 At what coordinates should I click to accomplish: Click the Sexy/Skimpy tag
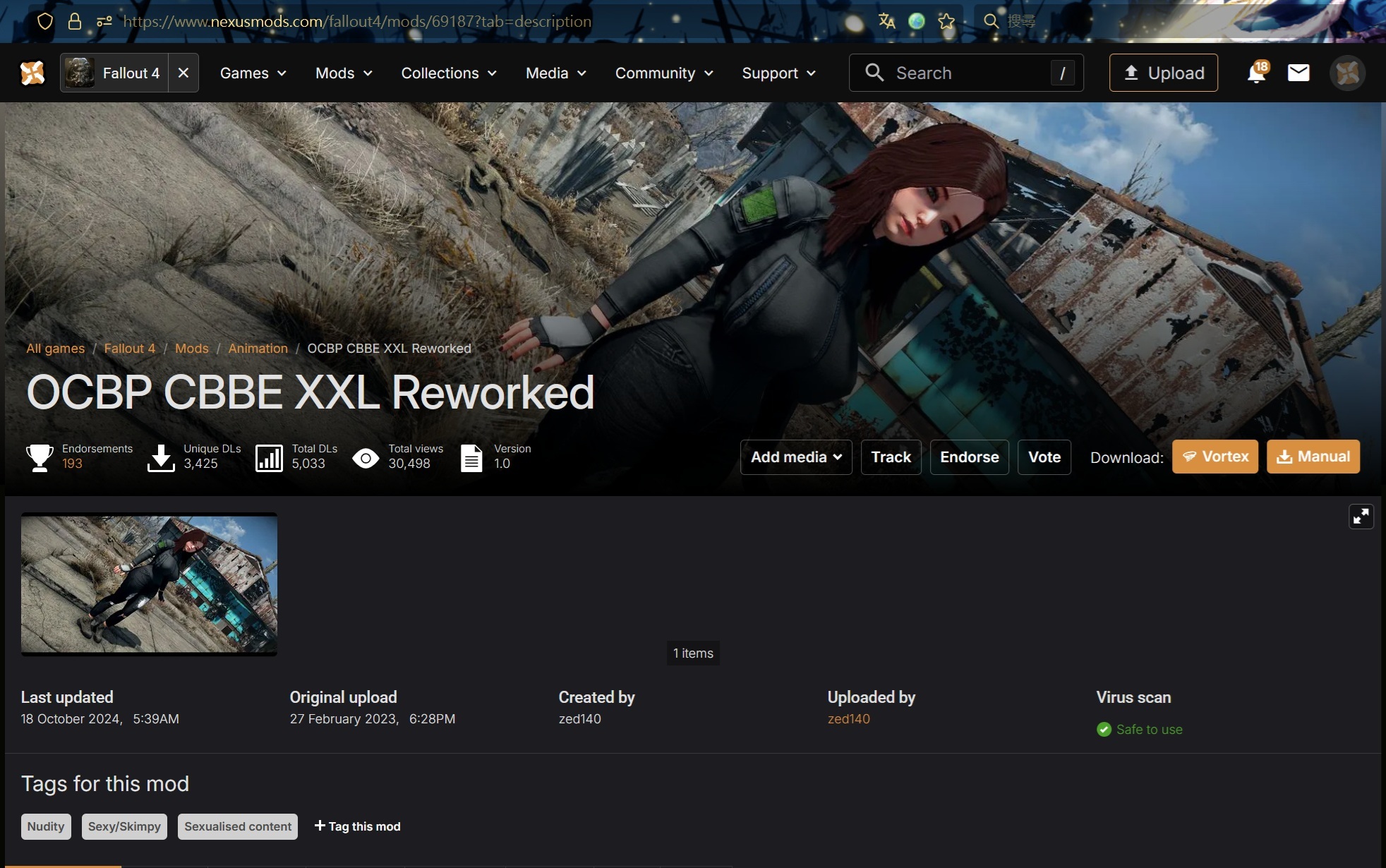[x=124, y=827]
